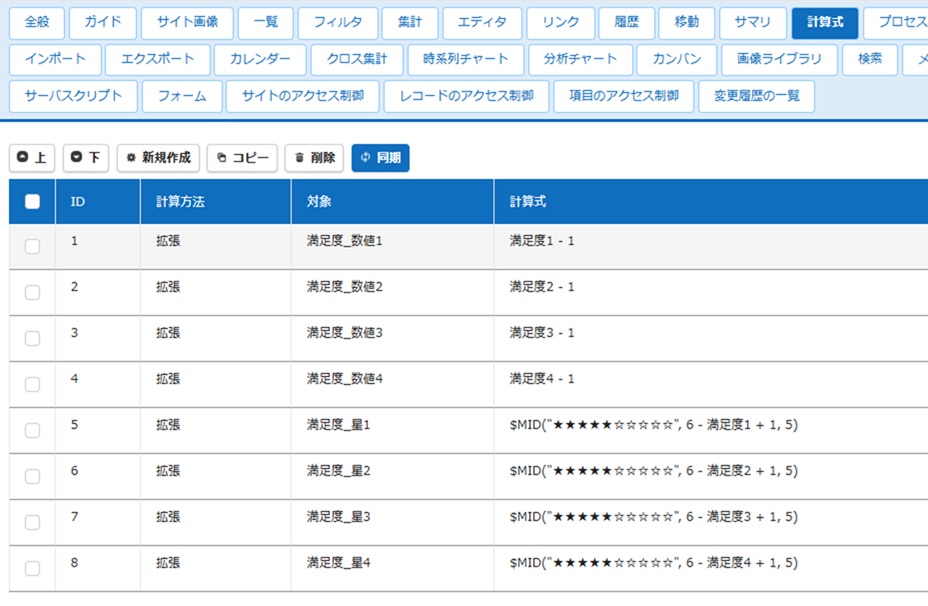Screen dimensions: 928x606
Task: Click the move up (上) button
Action: pyautogui.click(x=32, y=158)
